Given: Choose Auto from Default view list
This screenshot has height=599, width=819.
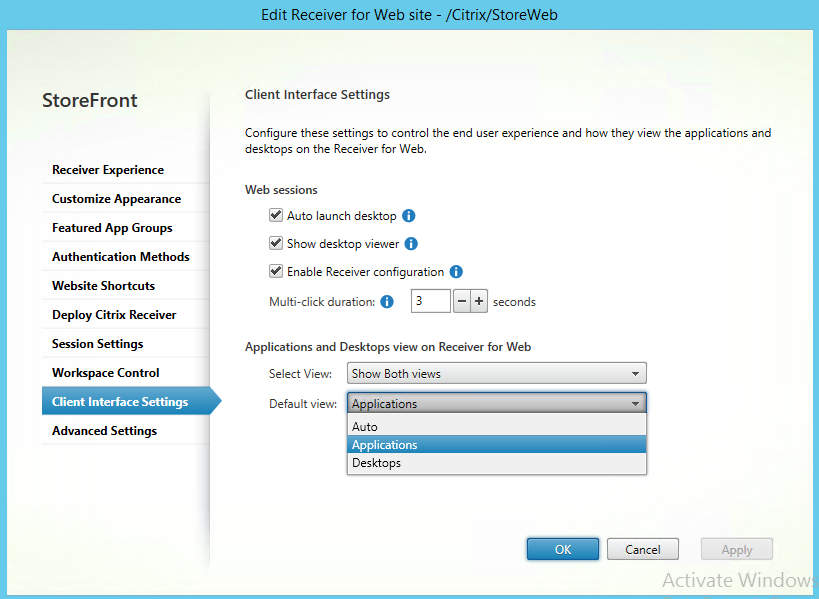Looking at the screenshot, I should point(497,427).
